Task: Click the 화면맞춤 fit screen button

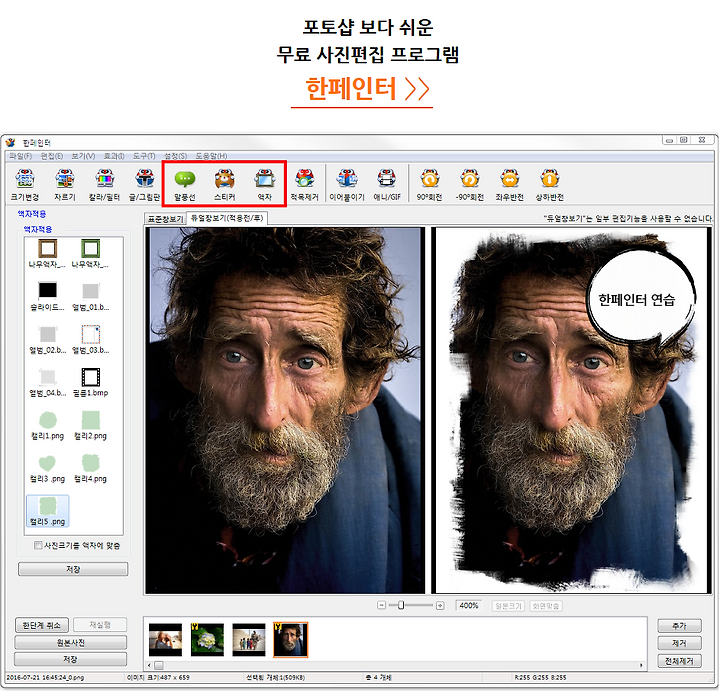Action: (x=546, y=606)
